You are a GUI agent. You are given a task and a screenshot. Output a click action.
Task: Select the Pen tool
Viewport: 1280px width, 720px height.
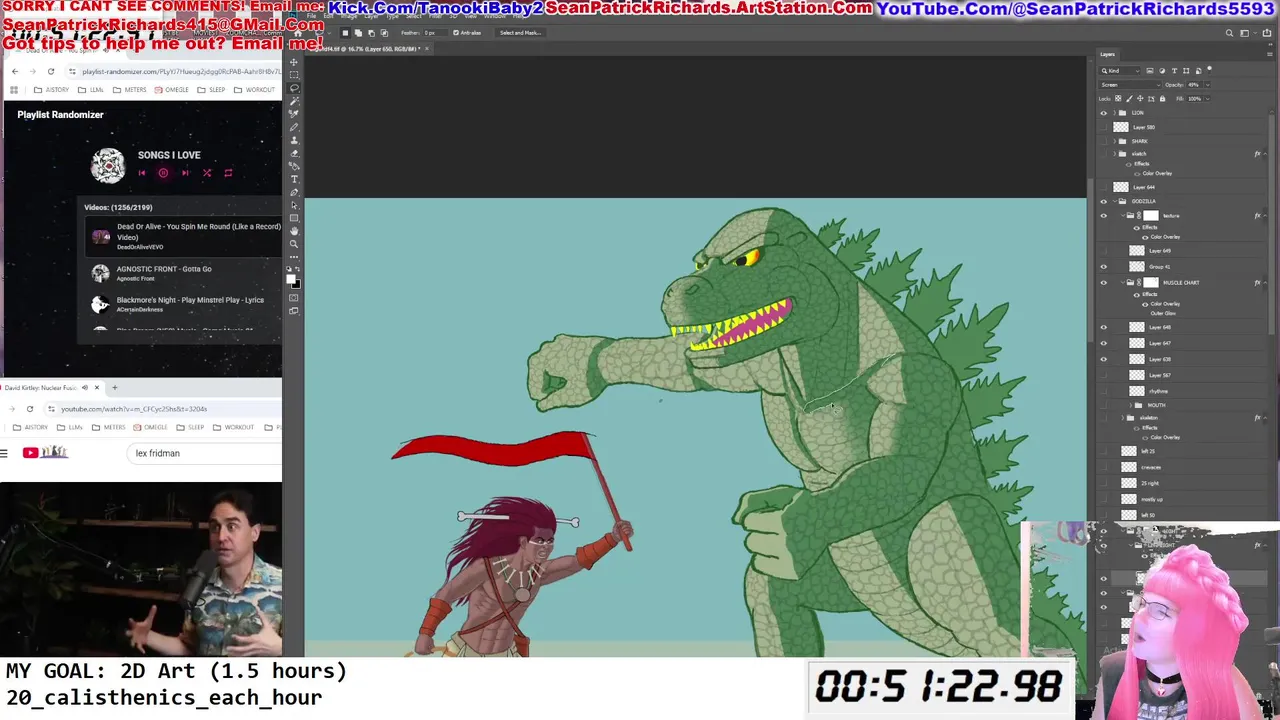294,192
